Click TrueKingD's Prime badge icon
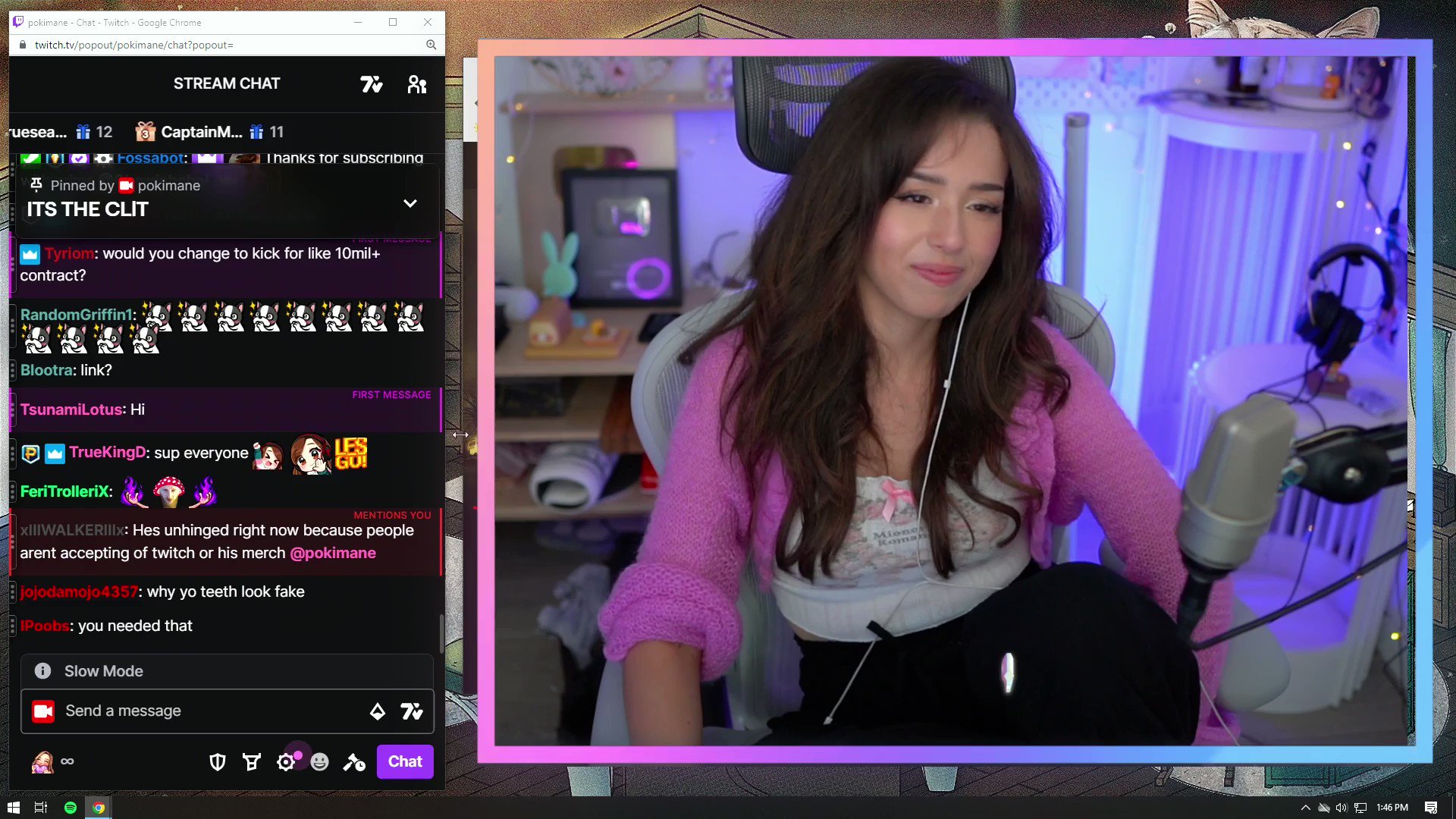Viewport: 1456px width, 819px height. 30,453
